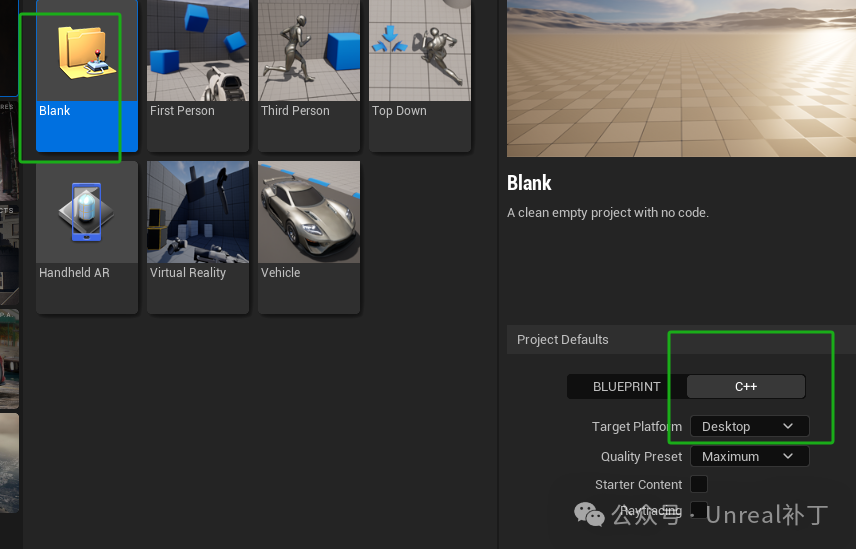Open the Quality Preset Maximum dropdown

coord(750,456)
